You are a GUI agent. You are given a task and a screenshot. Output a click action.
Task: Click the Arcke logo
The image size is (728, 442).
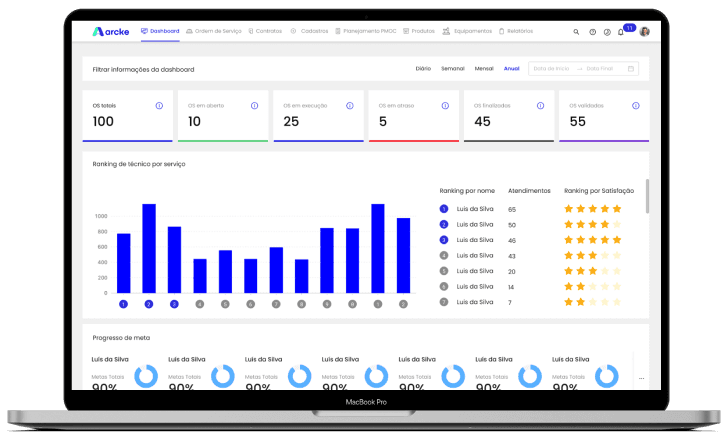[x=110, y=31]
